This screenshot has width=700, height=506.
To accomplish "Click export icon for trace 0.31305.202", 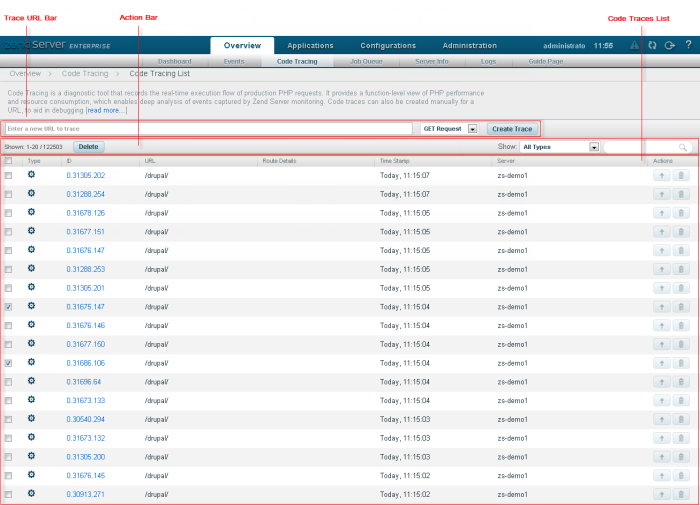I will click(x=662, y=175).
